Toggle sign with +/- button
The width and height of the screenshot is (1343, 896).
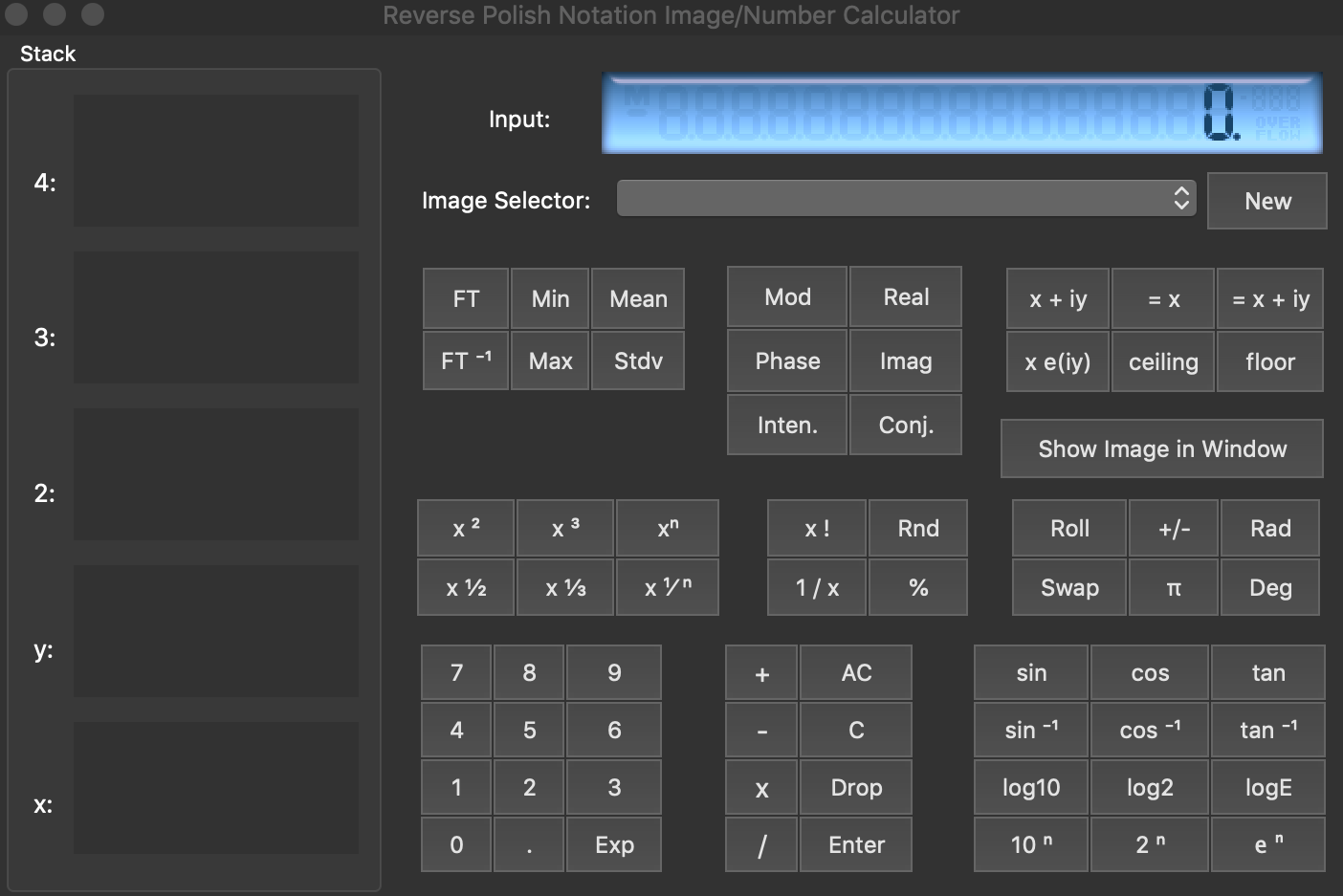coord(1174,528)
